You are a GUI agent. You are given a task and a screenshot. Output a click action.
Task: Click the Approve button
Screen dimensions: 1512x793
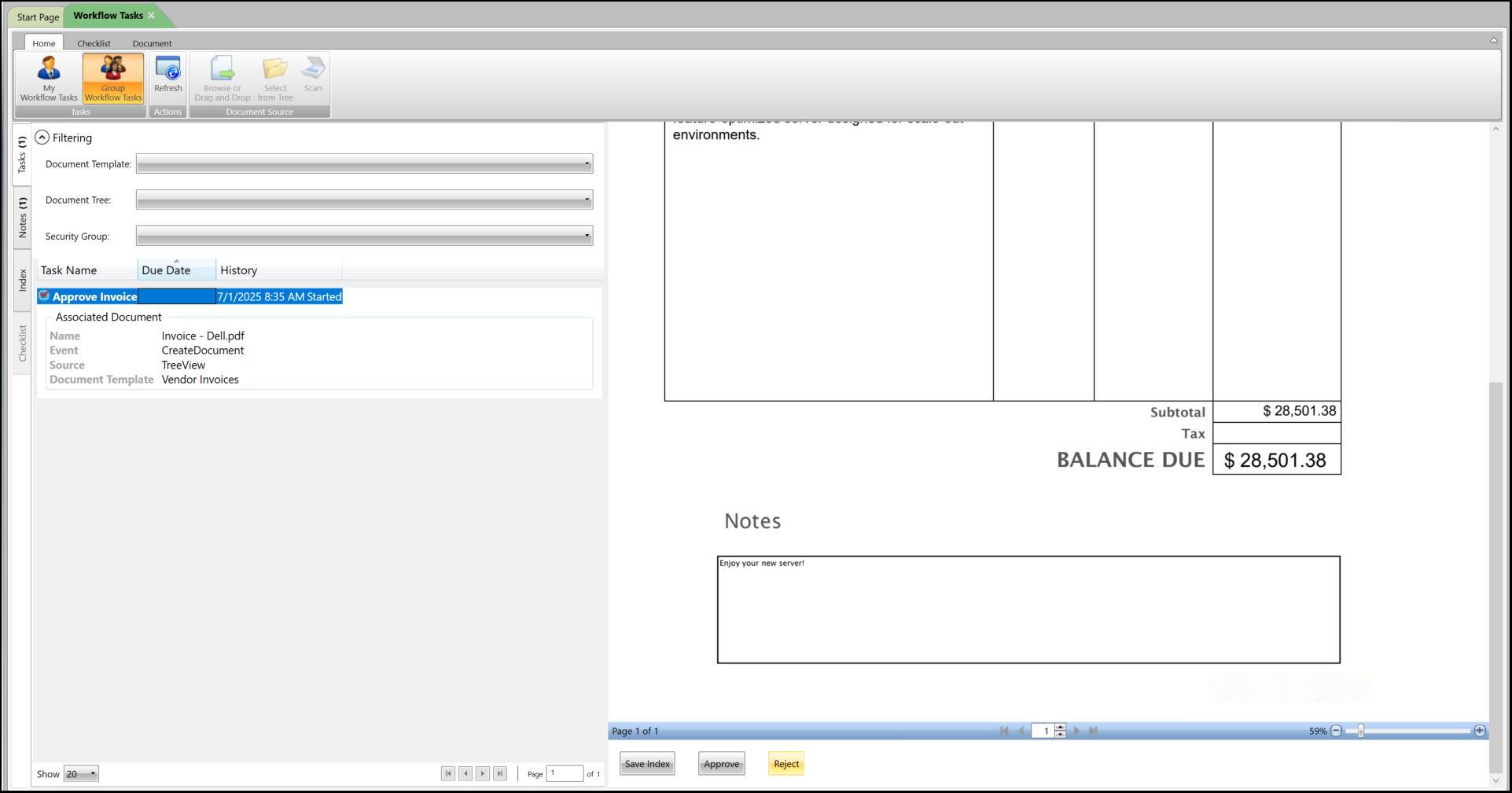point(720,763)
